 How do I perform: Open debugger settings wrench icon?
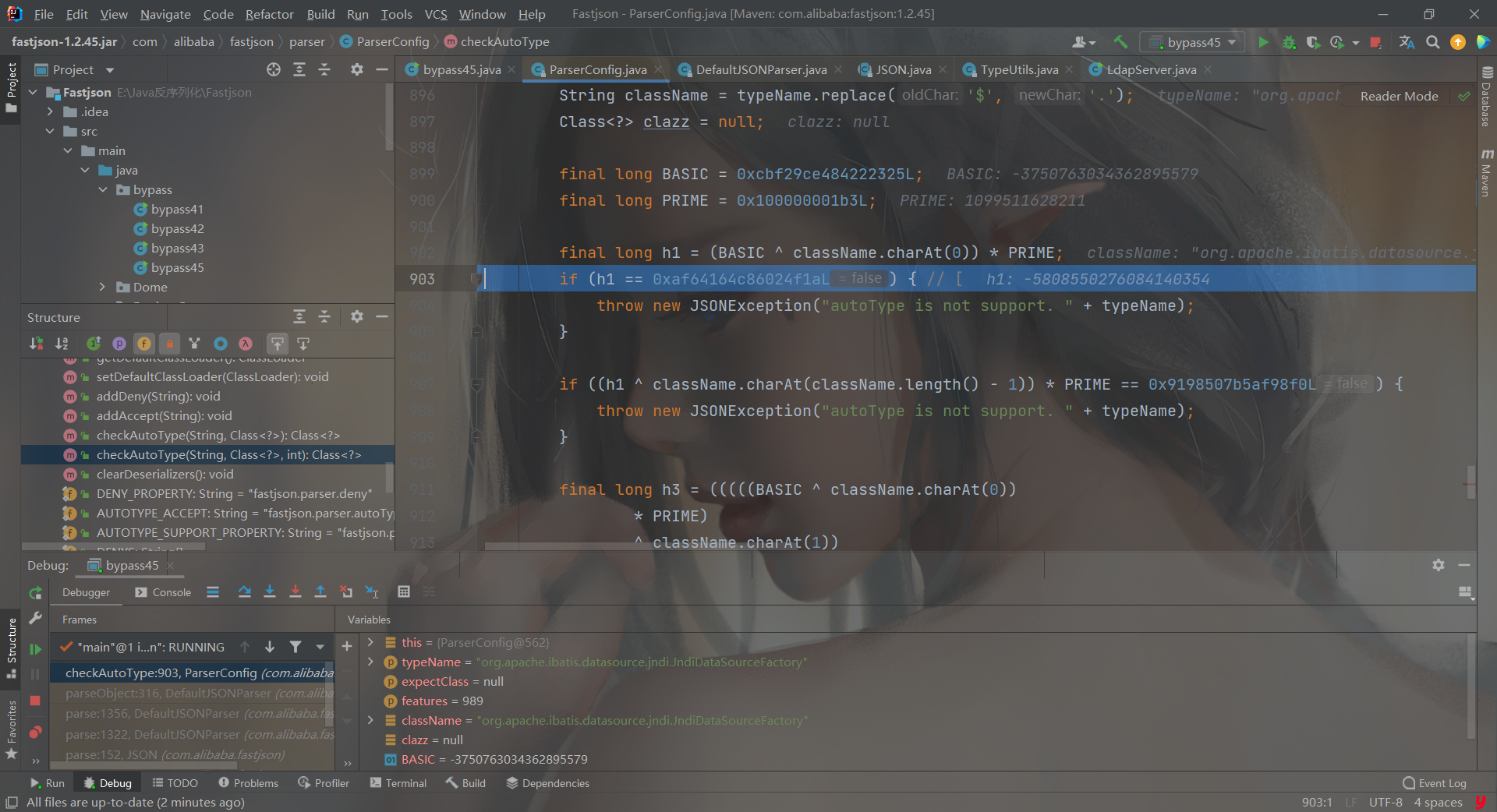35,618
